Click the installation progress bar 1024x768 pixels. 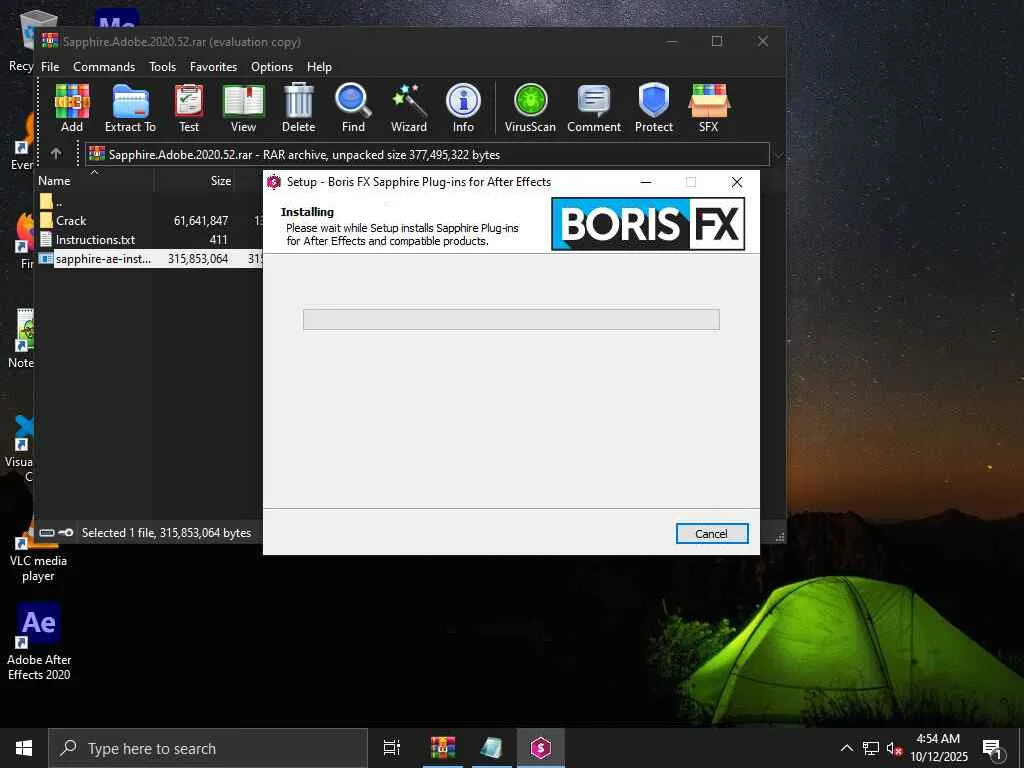(511, 319)
